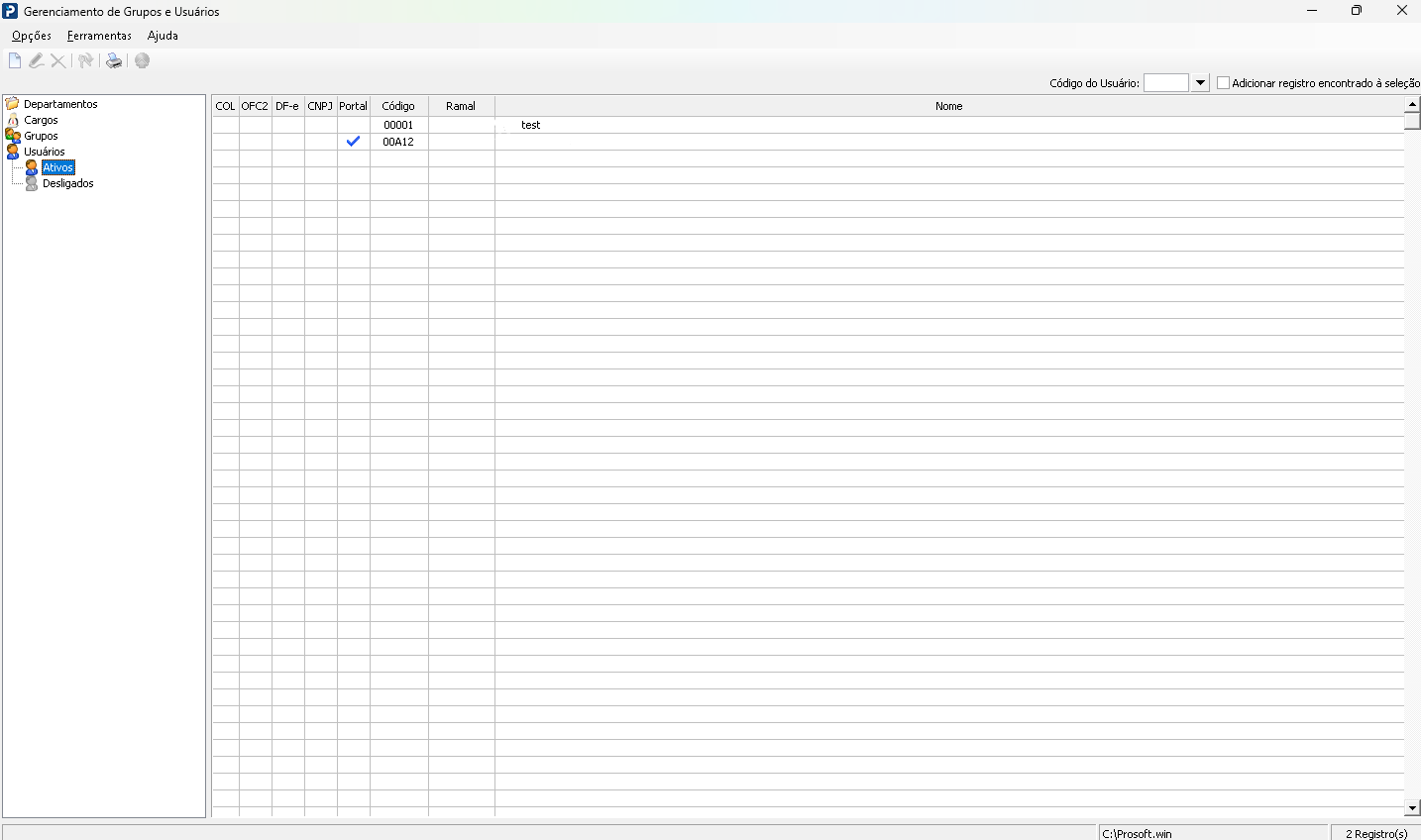Image resolution: width=1421 pixels, height=840 pixels.
Task: Open the Ferramentas menu
Action: 99,36
